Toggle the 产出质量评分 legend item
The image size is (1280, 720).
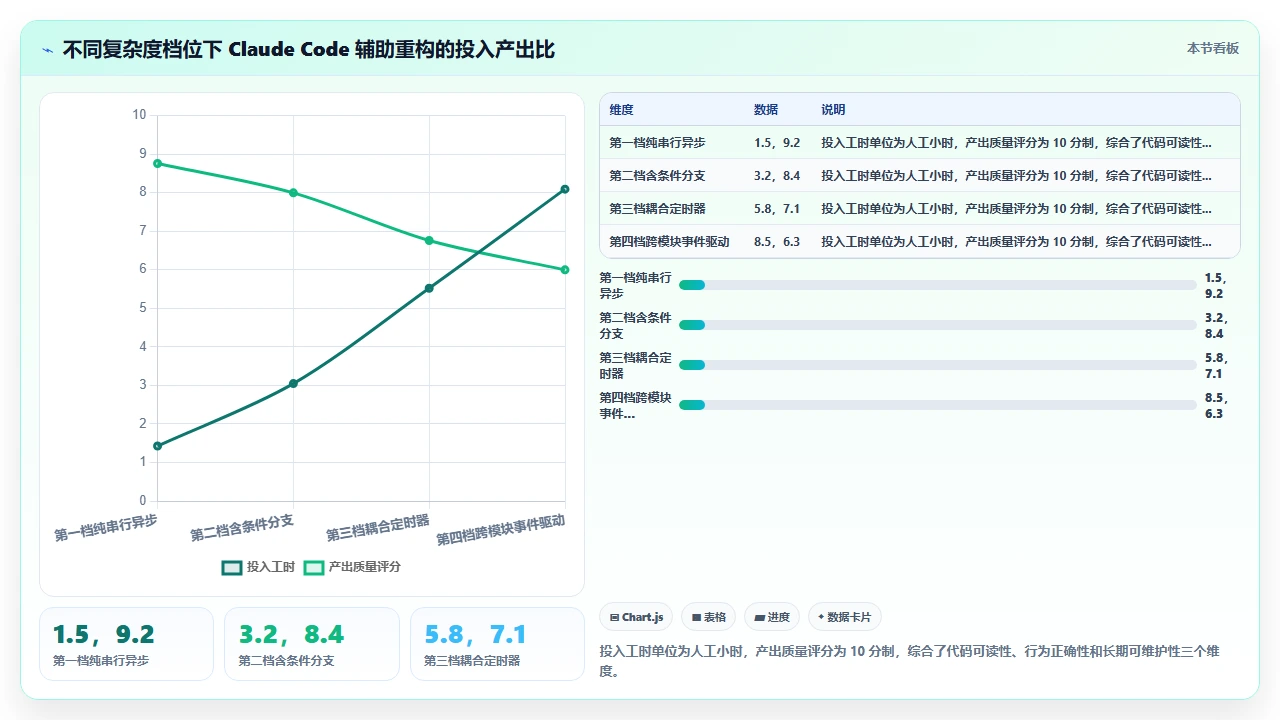click(353, 567)
